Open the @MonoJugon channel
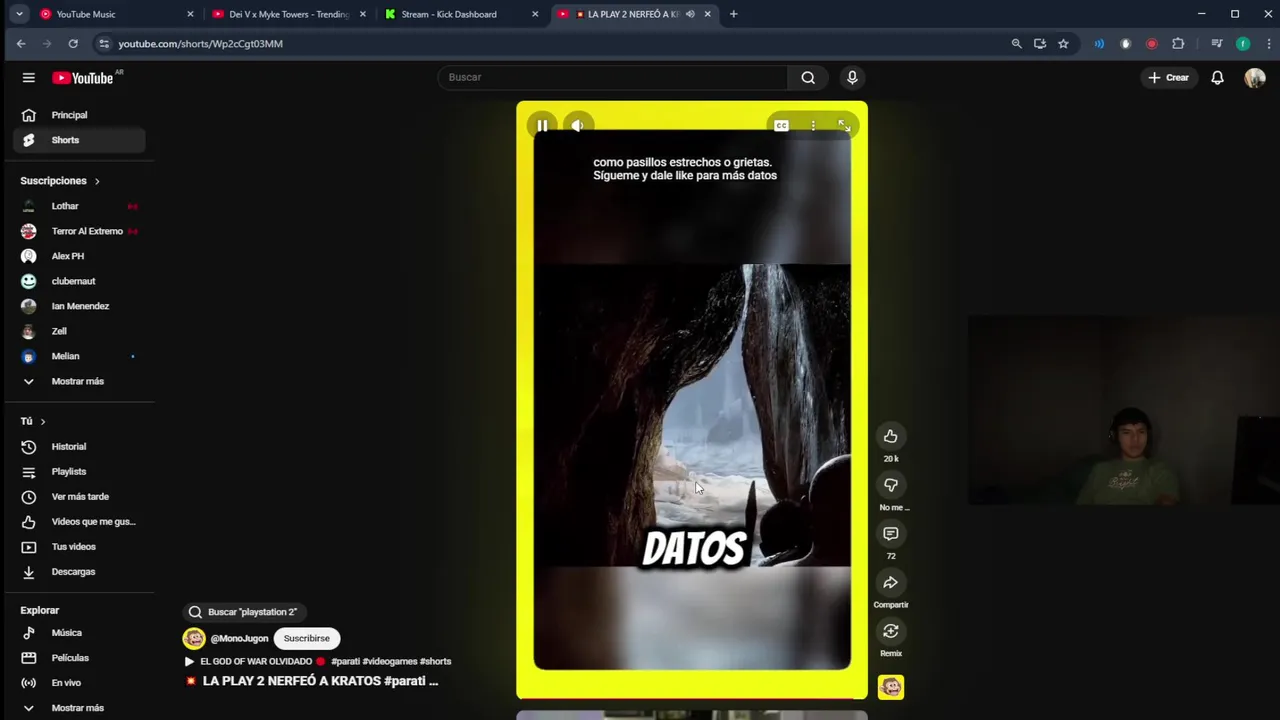The image size is (1280, 720). (x=239, y=638)
